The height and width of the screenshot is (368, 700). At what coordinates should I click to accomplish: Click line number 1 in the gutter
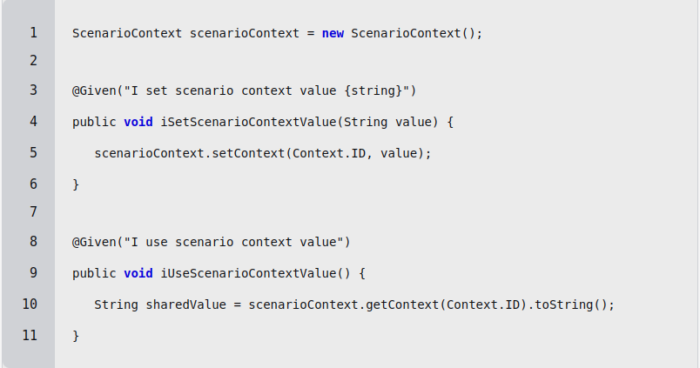pyautogui.click(x=33, y=33)
